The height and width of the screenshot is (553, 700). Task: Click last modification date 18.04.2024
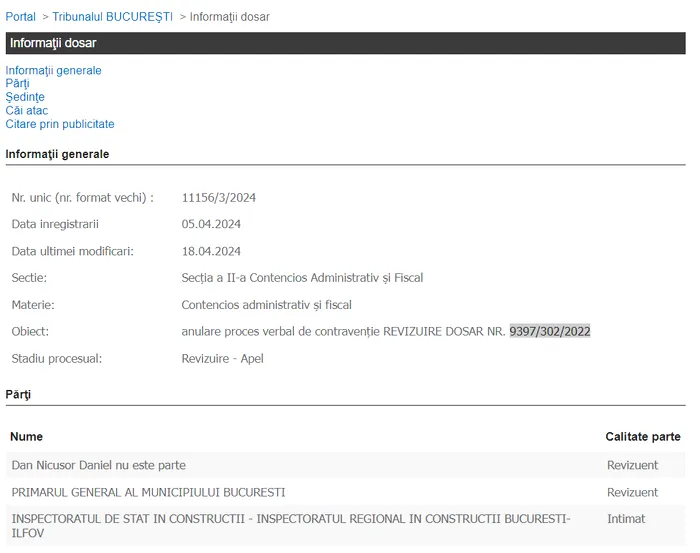coord(211,251)
